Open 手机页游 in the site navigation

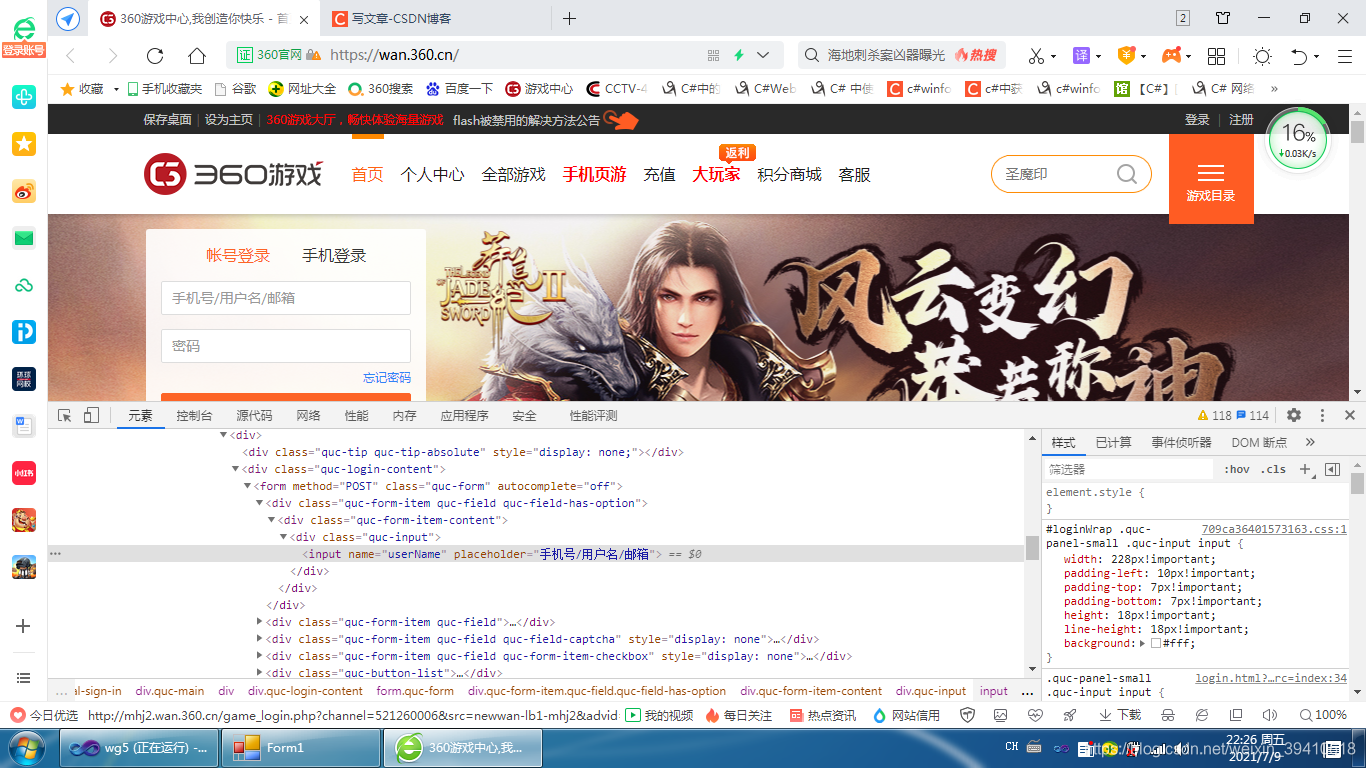pyautogui.click(x=594, y=173)
